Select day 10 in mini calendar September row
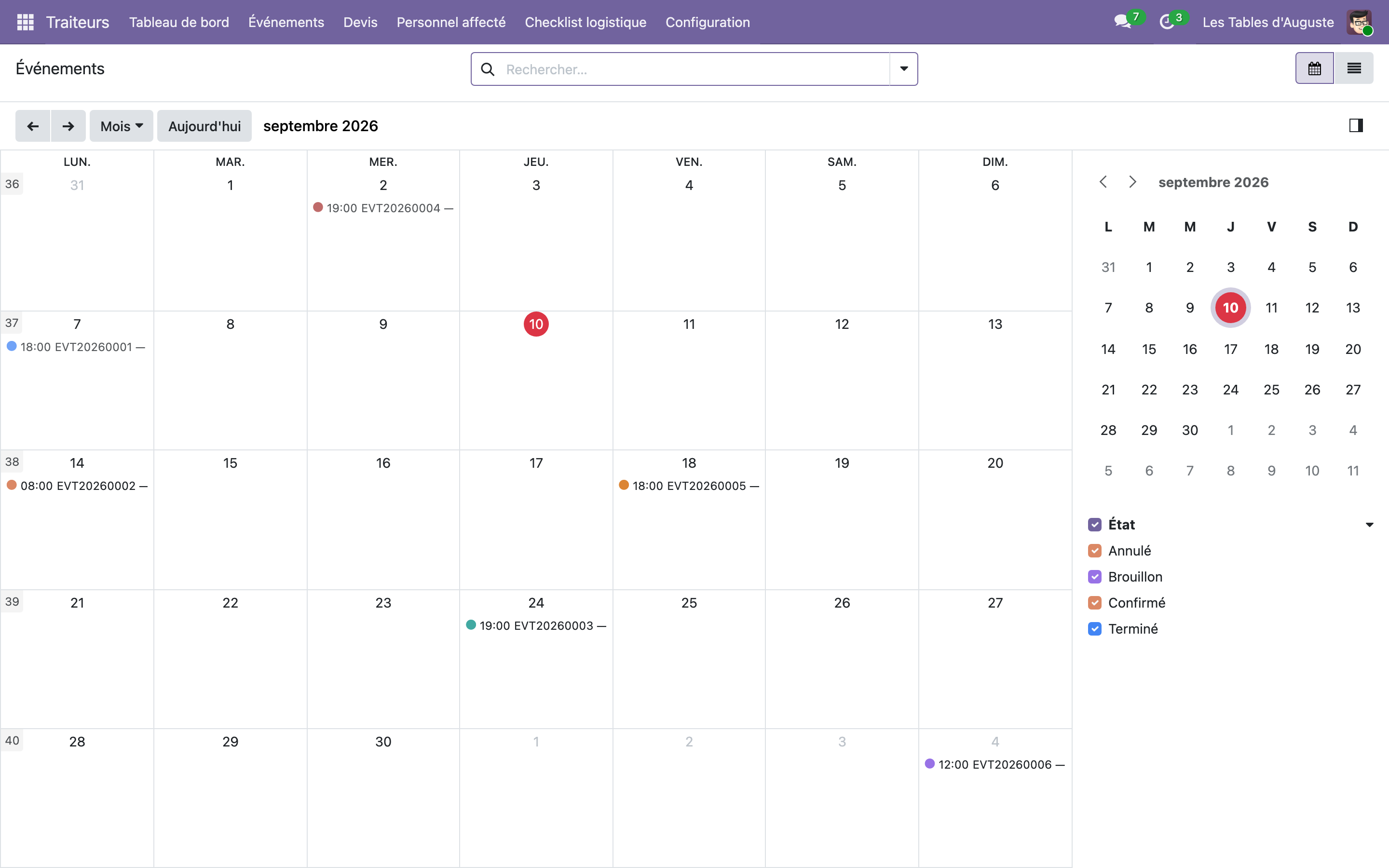The image size is (1389, 868). click(x=1231, y=308)
